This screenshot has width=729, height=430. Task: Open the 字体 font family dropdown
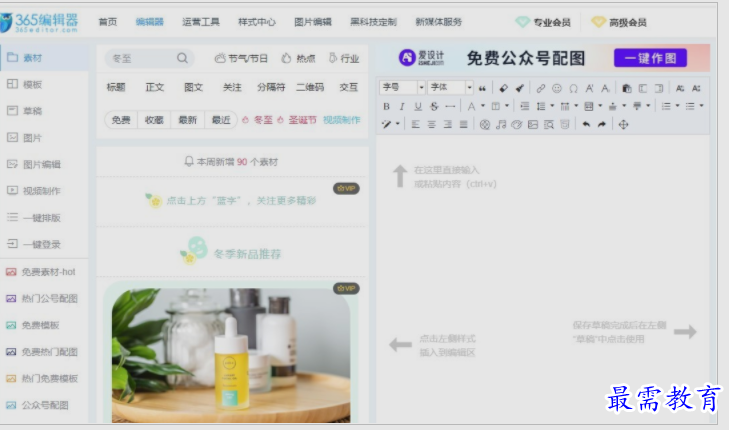[x=450, y=87]
